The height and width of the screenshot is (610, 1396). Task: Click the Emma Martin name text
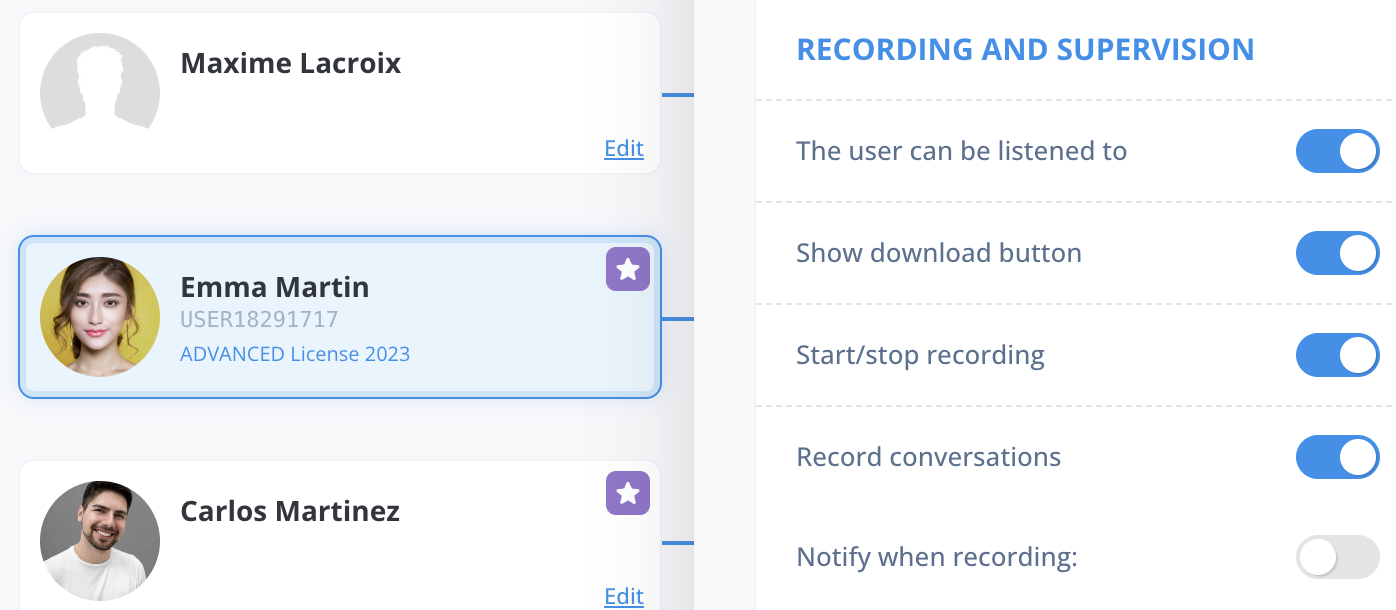pos(275,288)
